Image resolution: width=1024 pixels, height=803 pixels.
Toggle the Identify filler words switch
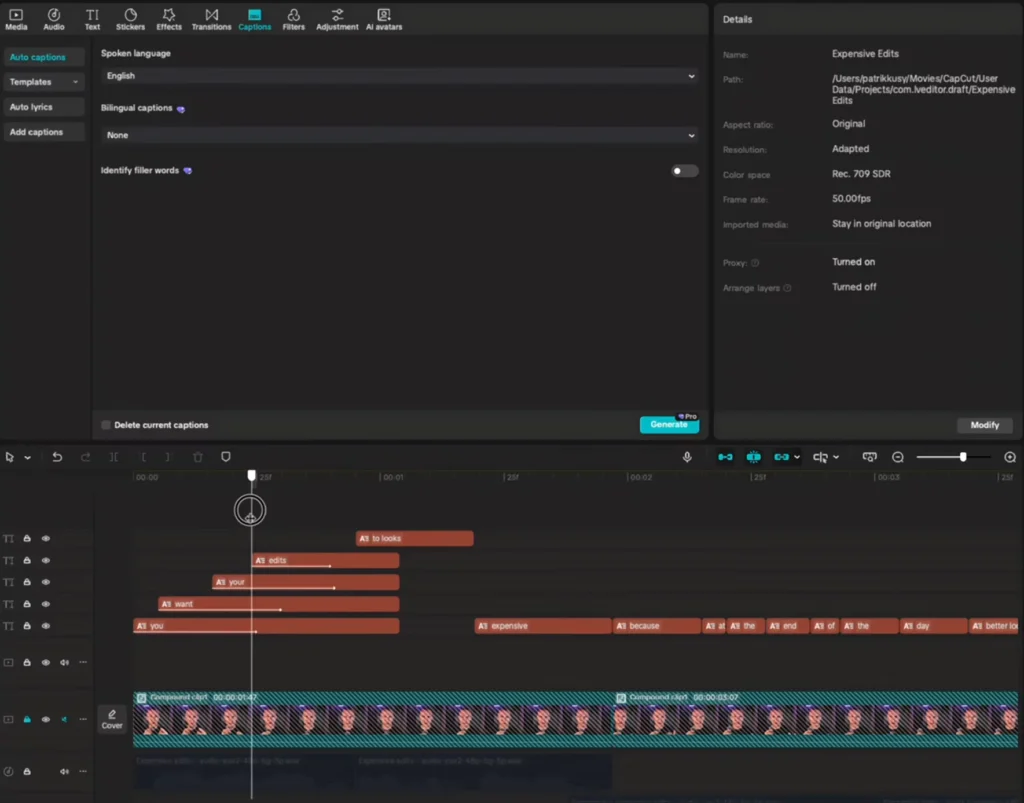click(684, 171)
